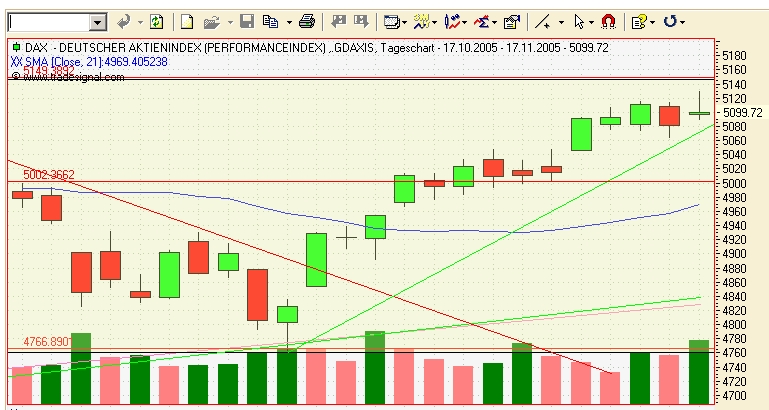Click the printer icon
Image resolution: width=769 pixels, height=410 pixels.
pos(307,22)
